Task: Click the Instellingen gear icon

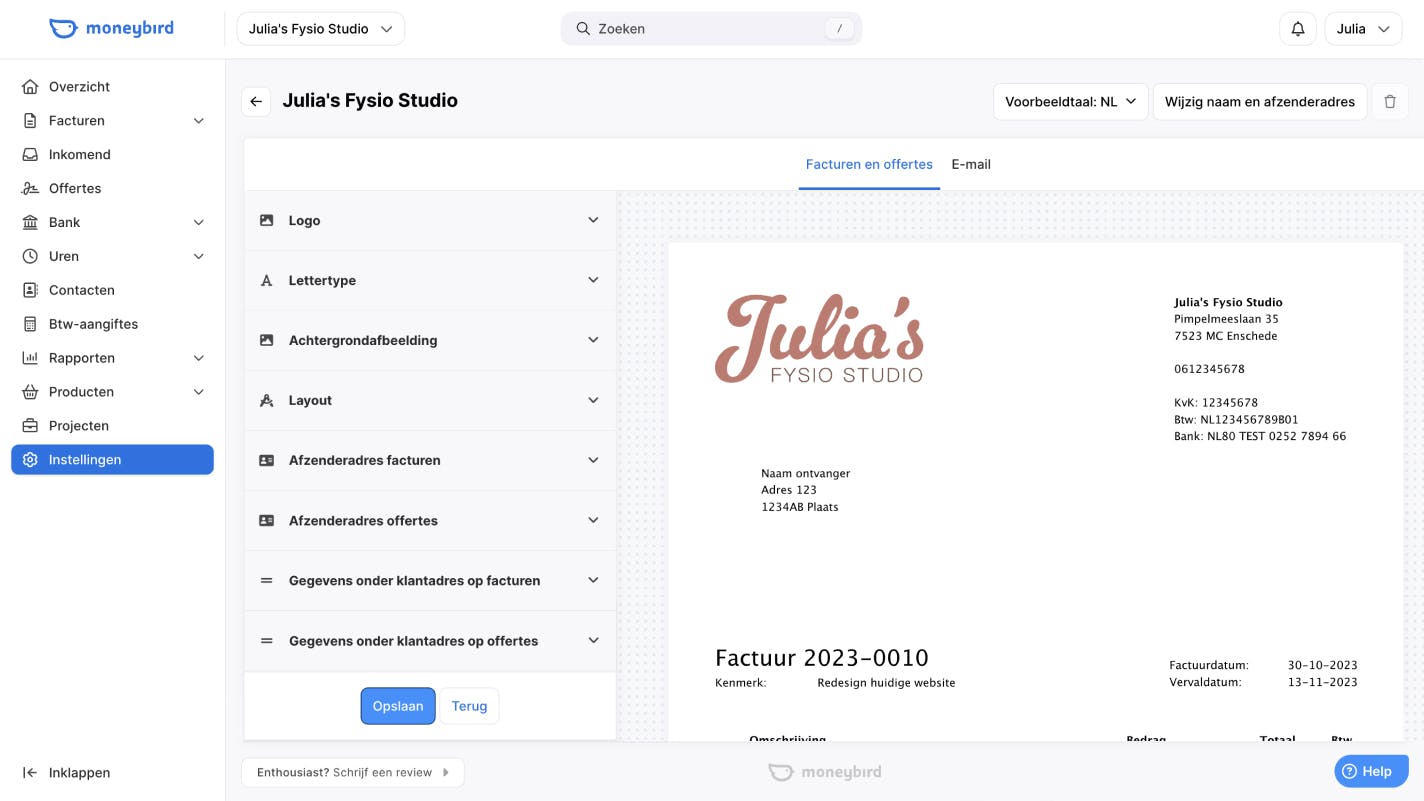Action: (30, 460)
